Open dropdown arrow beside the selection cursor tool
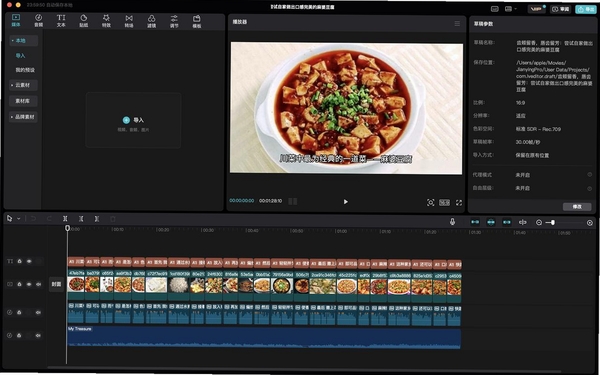This screenshot has width=600, height=375. coord(18,219)
